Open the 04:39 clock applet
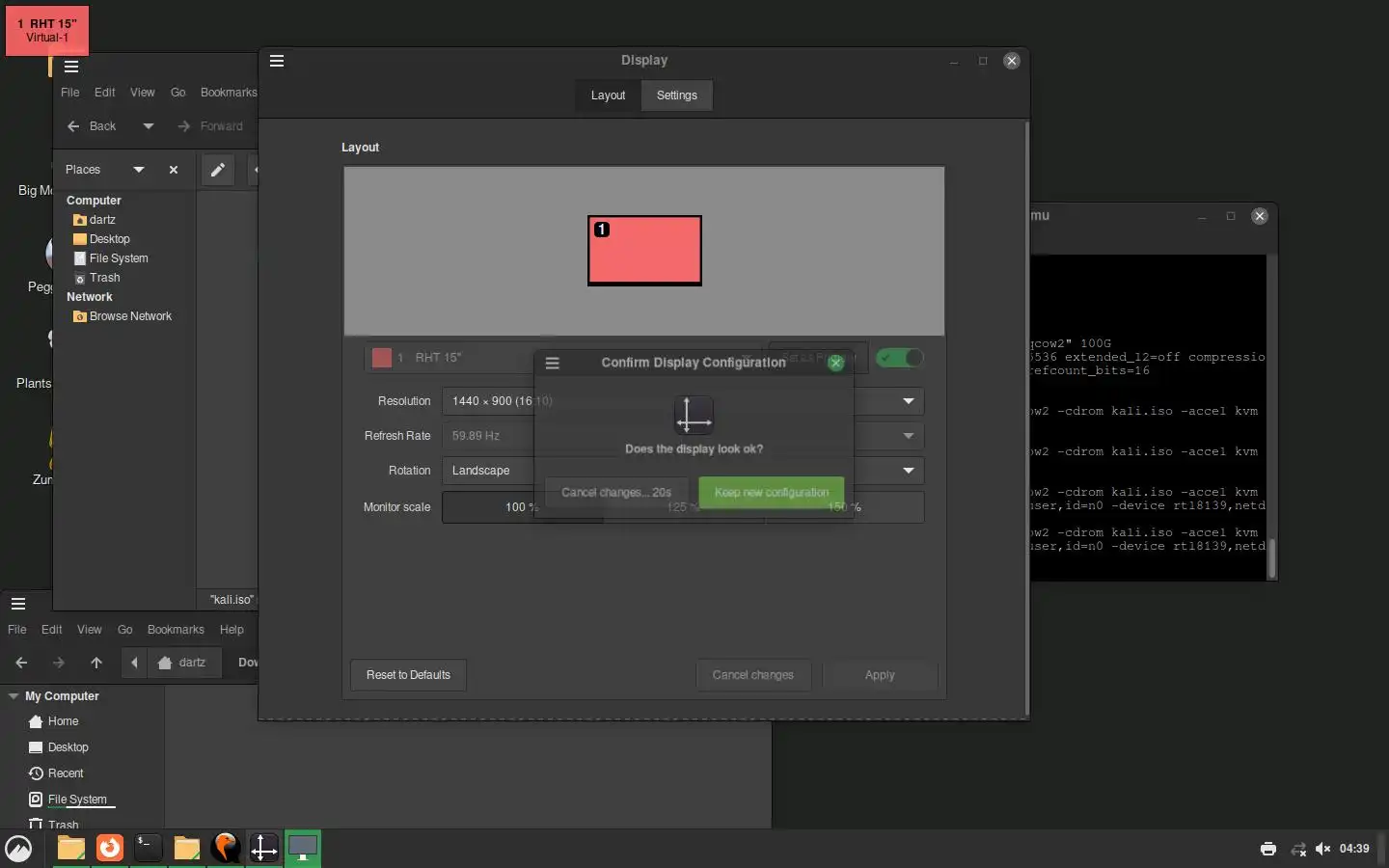The height and width of the screenshot is (868, 1389). 1354,849
